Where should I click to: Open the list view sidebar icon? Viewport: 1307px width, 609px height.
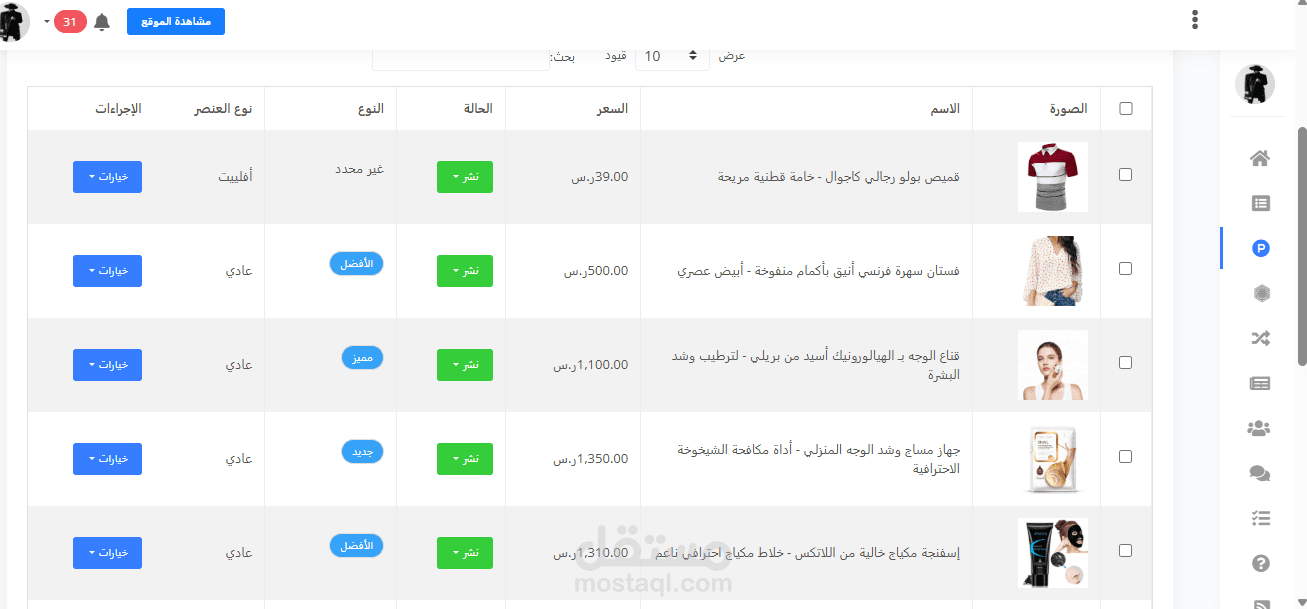1260,203
